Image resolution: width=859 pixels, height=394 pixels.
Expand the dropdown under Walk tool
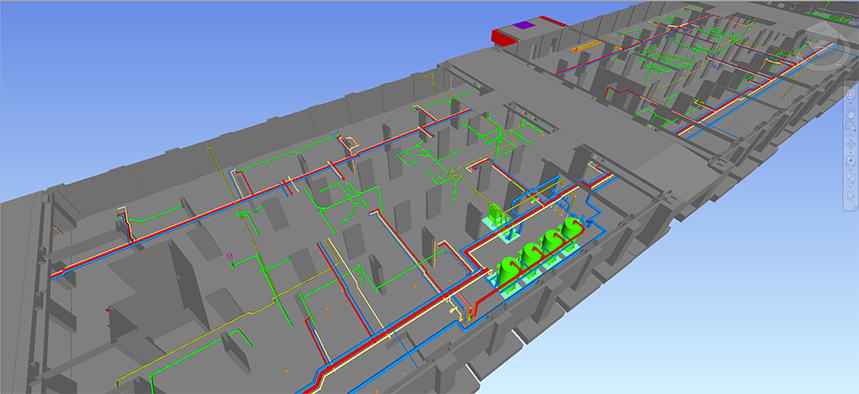(851, 186)
